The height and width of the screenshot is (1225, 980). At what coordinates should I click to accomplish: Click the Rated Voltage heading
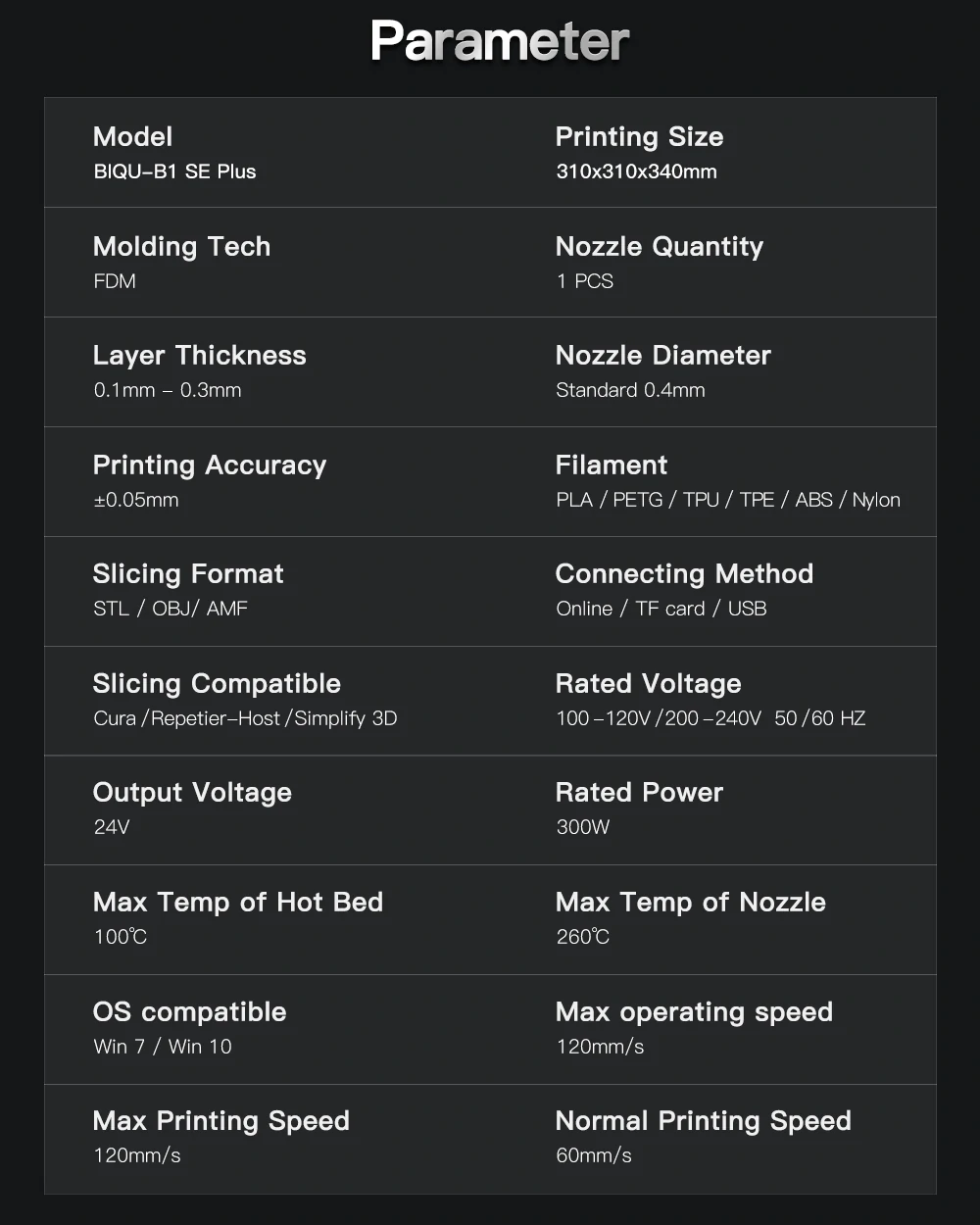(x=648, y=684)
